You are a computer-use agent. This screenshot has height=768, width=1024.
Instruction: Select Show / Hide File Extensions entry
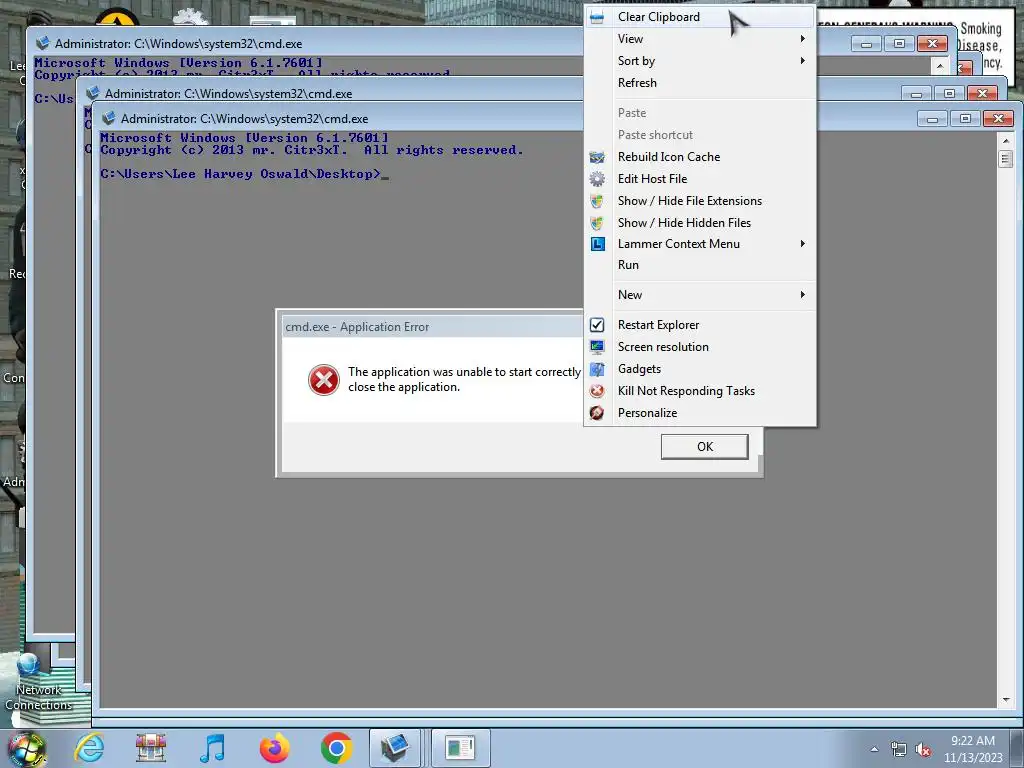[x=700, y=201]
